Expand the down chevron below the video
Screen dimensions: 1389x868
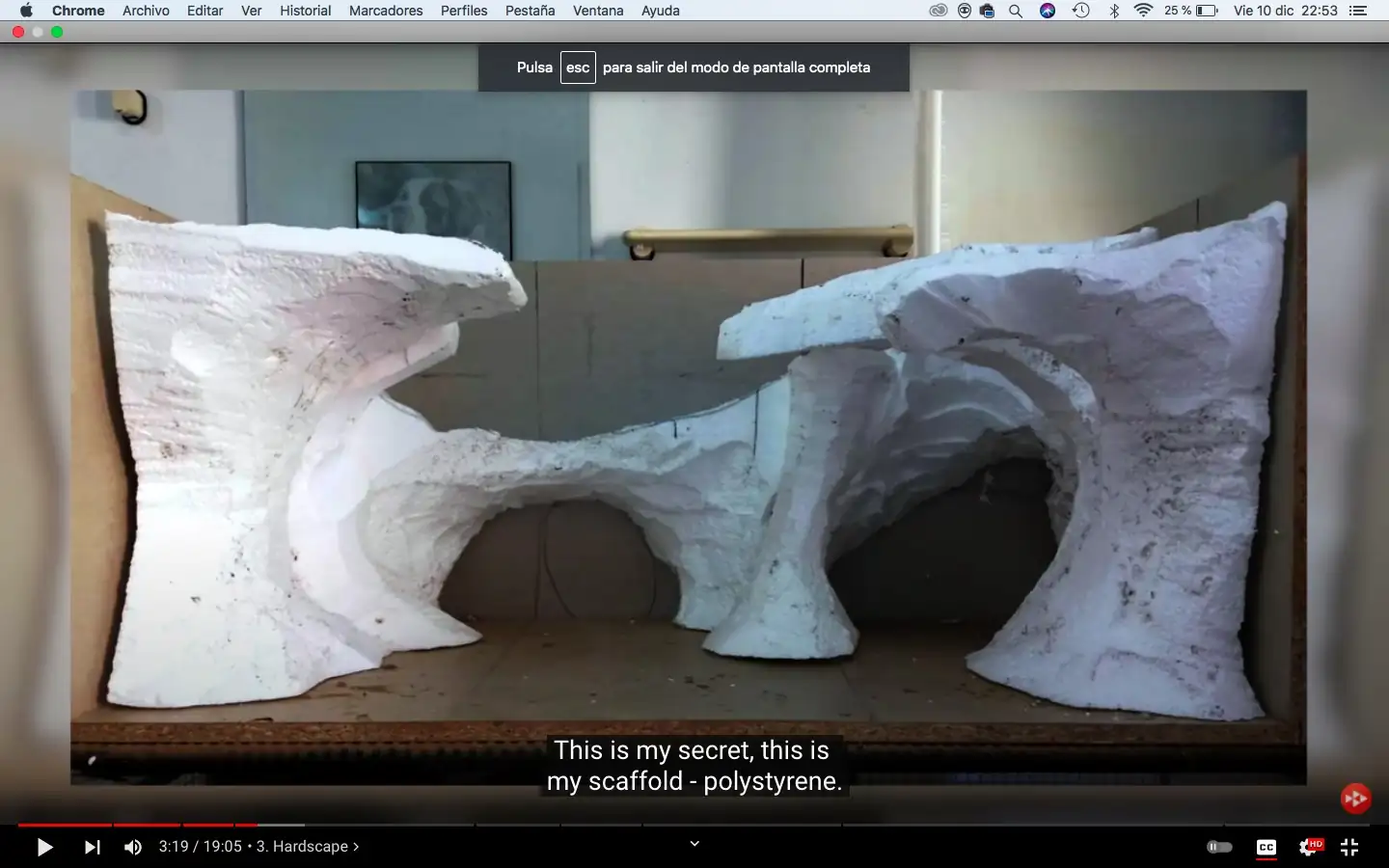694,844
